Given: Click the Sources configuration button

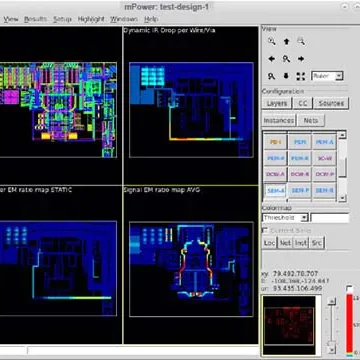Looking at the screenshot, I should pos(331,103).
